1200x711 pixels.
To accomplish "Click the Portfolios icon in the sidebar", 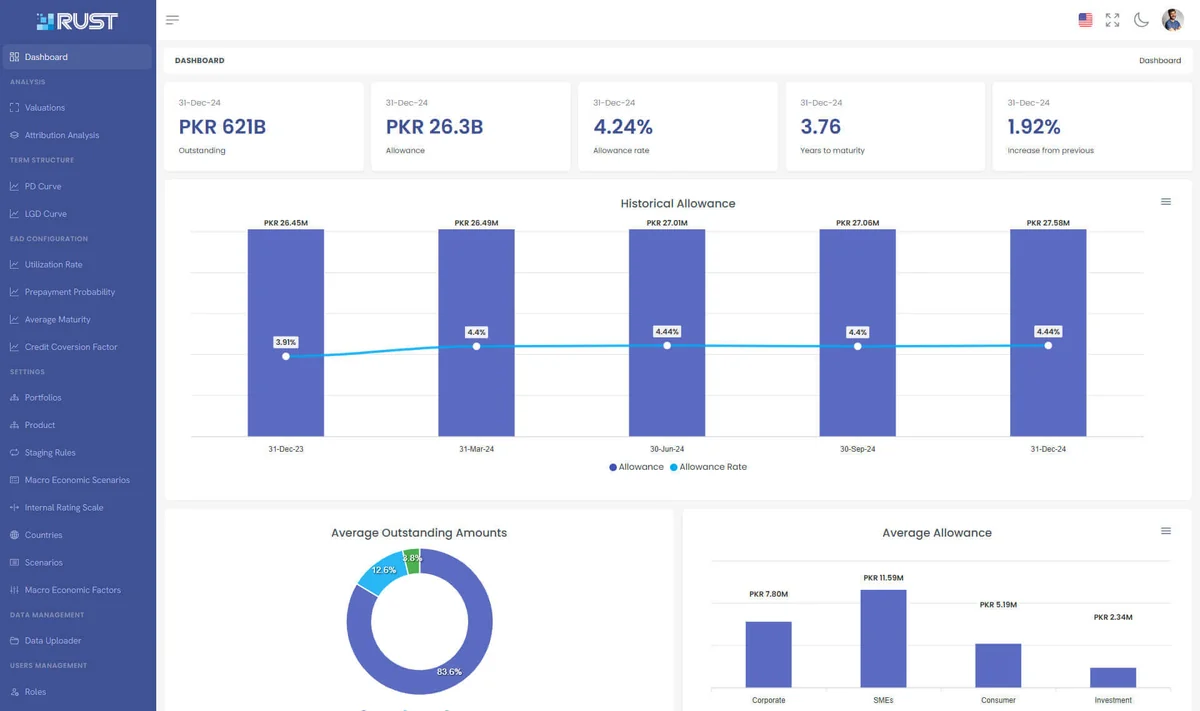I will [x=14, y=398].
